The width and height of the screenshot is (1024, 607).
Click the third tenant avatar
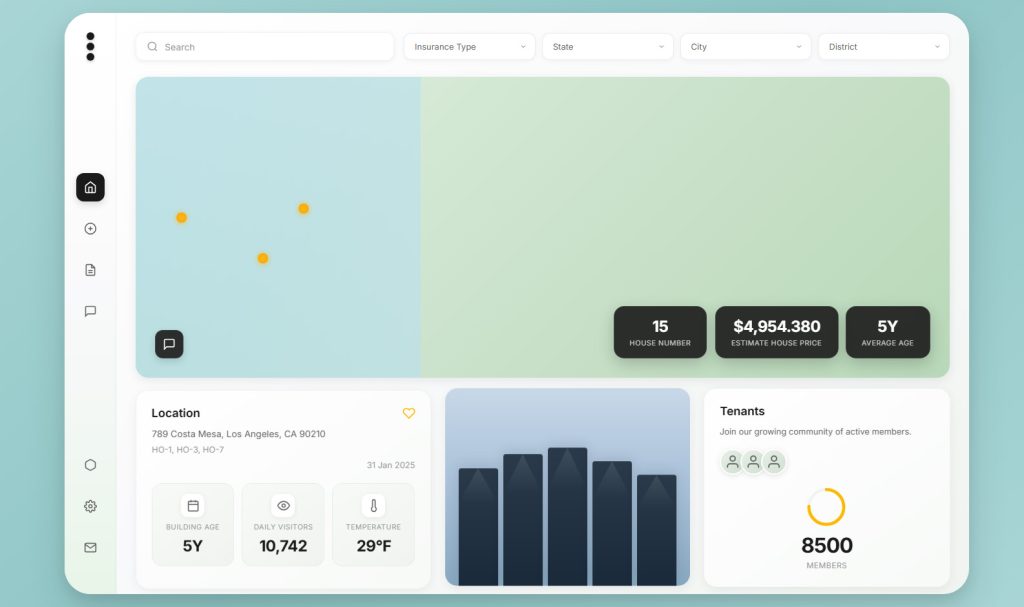pyautogui.click(x=774, y=462)
